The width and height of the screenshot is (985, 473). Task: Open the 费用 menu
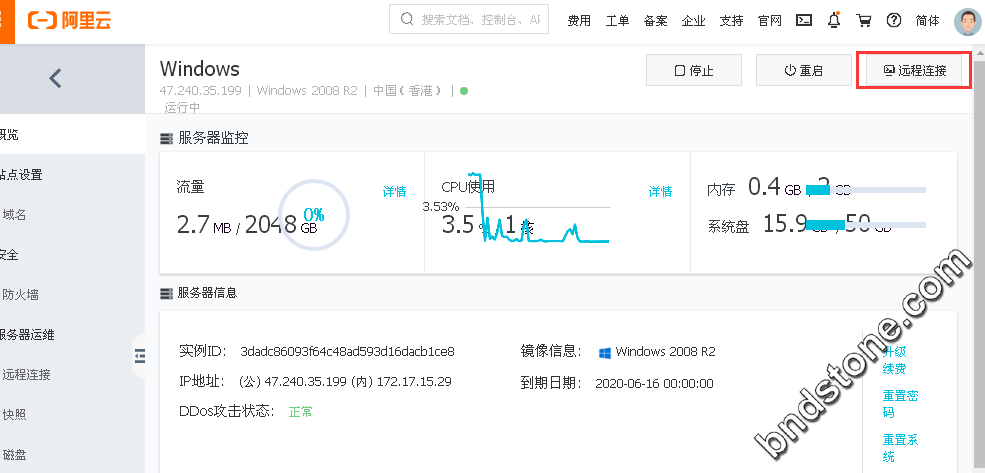click(579, 20)
